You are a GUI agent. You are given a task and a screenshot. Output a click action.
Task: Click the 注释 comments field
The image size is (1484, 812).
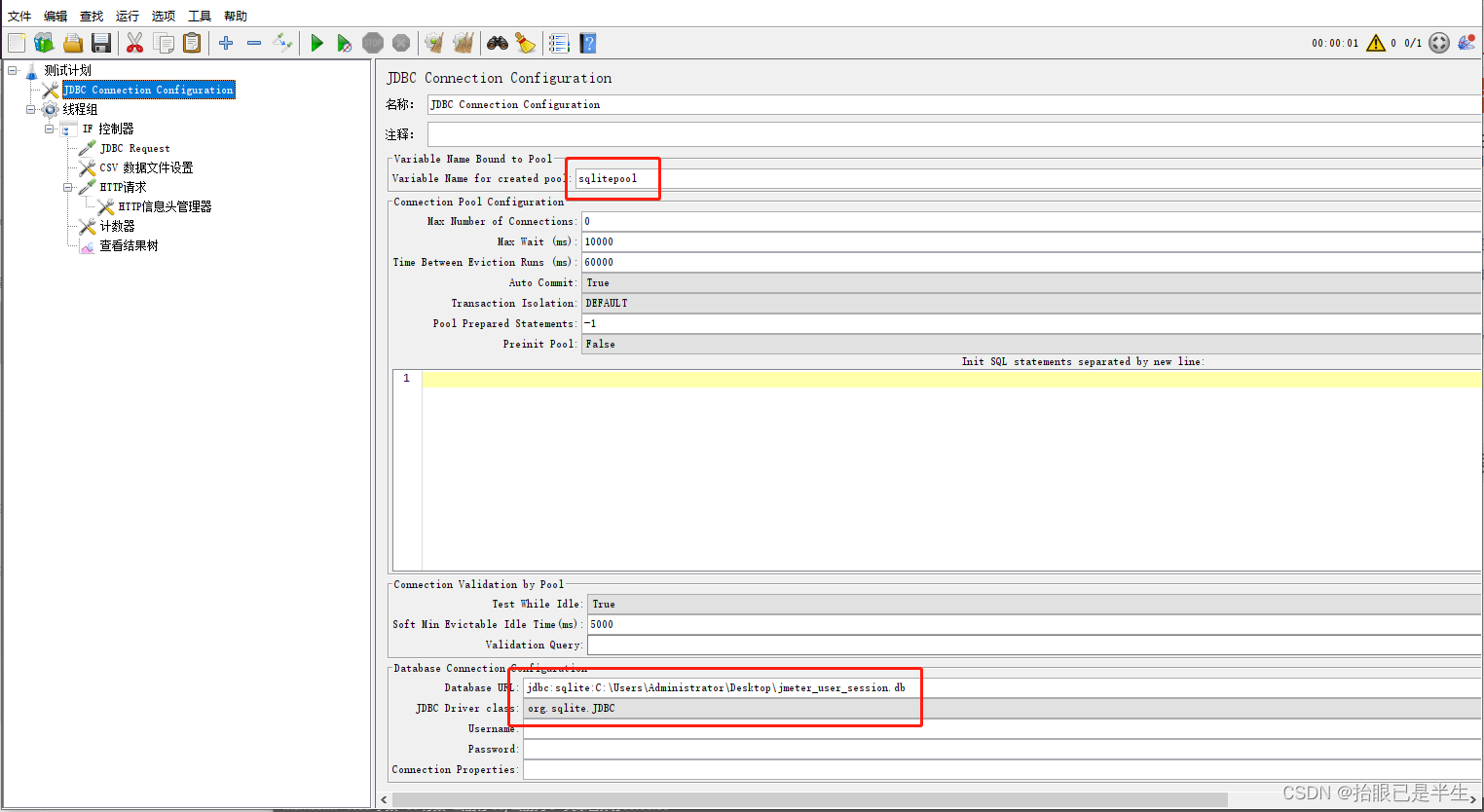[x=954, y=134]
